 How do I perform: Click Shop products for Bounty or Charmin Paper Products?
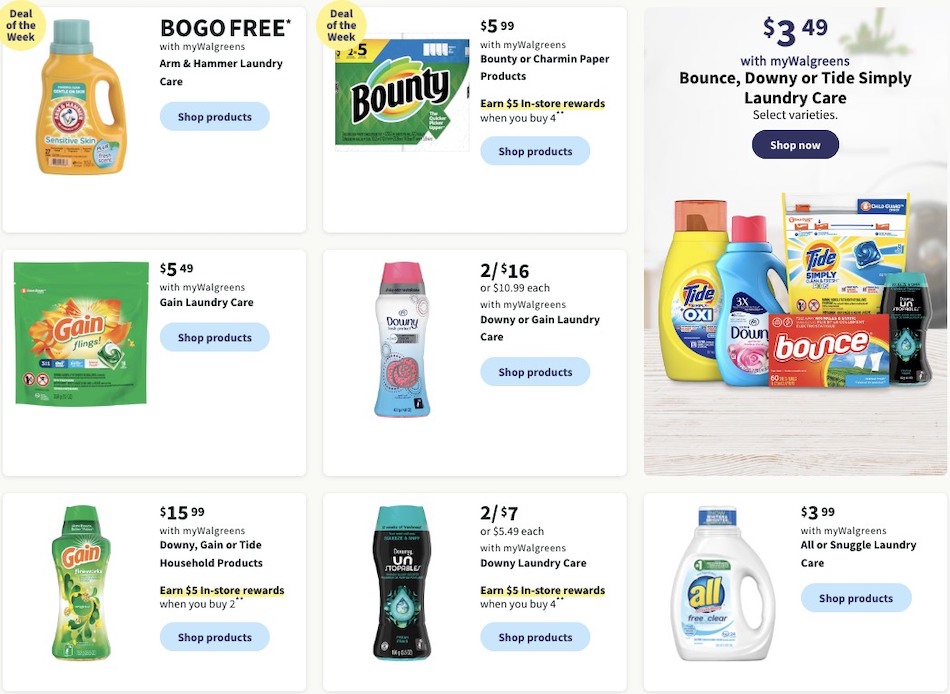click(535, 150)
